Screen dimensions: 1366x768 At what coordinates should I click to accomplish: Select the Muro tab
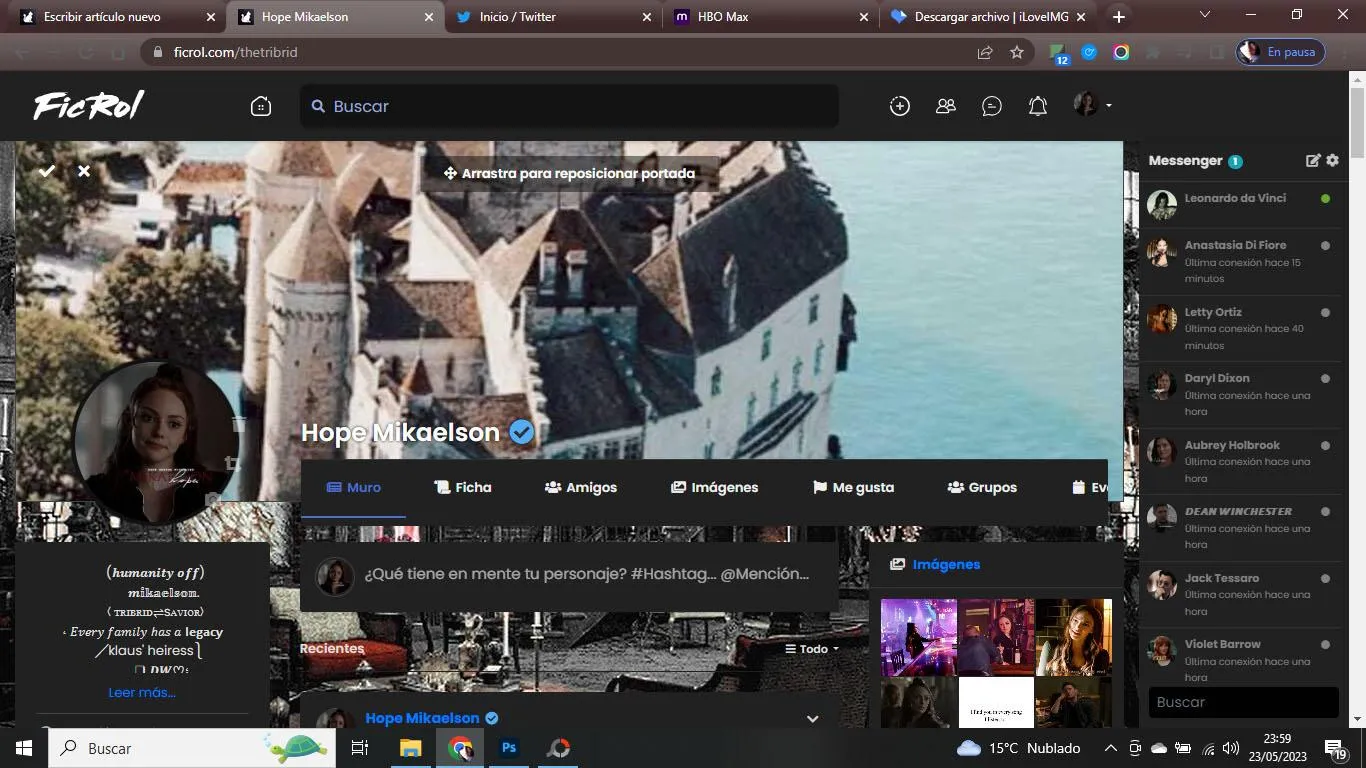(x=354, y=488)
